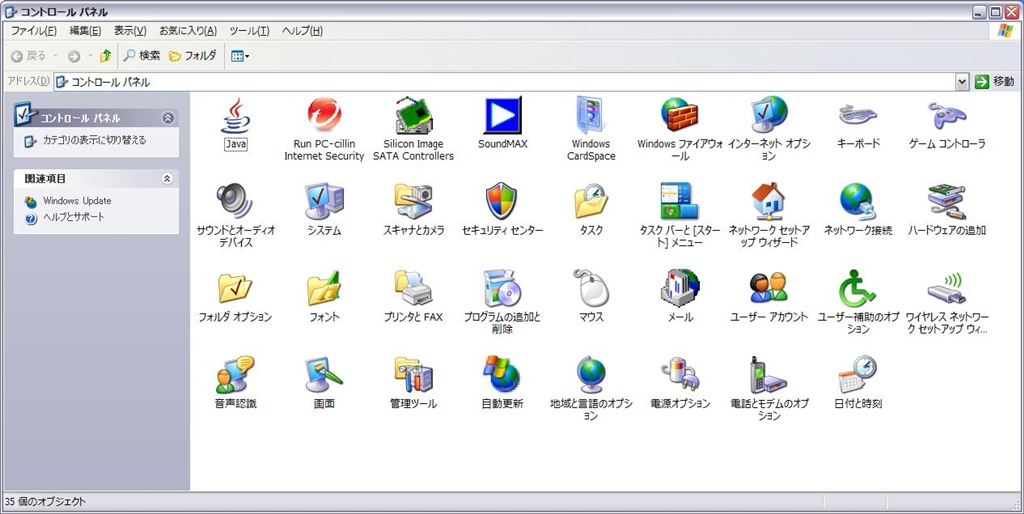Image resolution: width=1024 pixels, height=514 pixels.
Task: Click the 移動 go button
Action: point(995,82)
